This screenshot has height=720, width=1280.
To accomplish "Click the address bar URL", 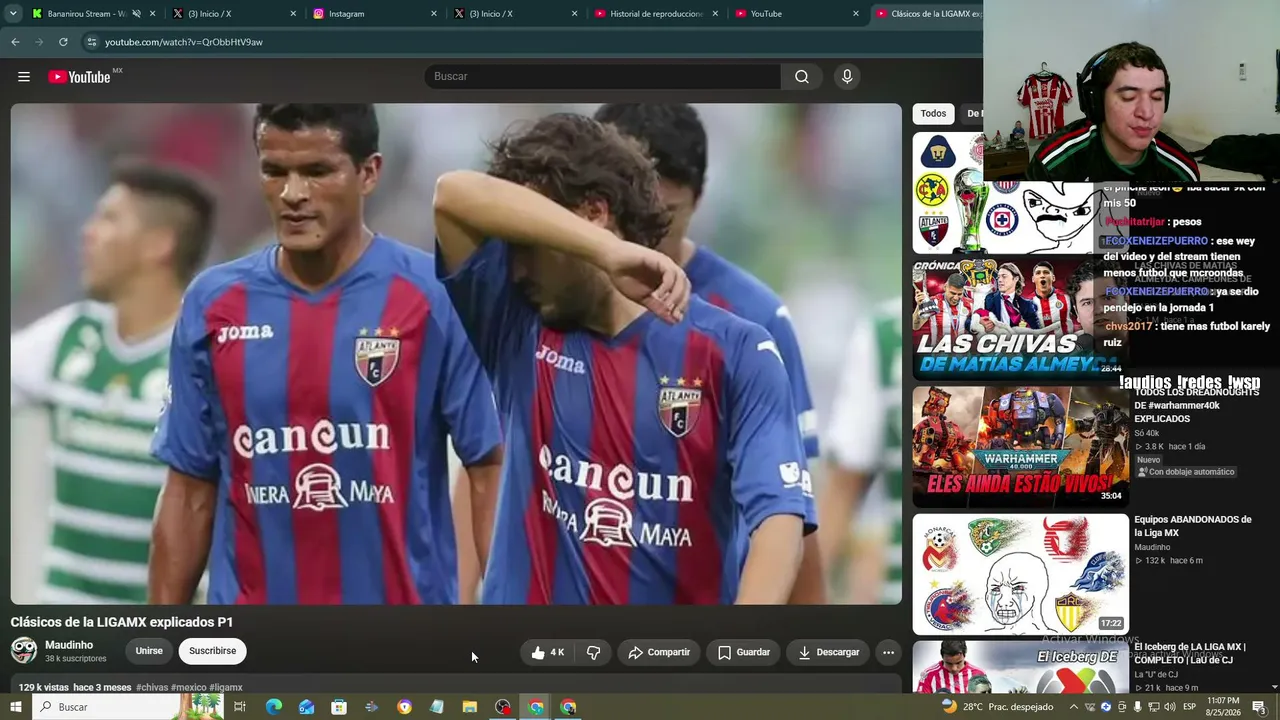I will click(184, 42).
